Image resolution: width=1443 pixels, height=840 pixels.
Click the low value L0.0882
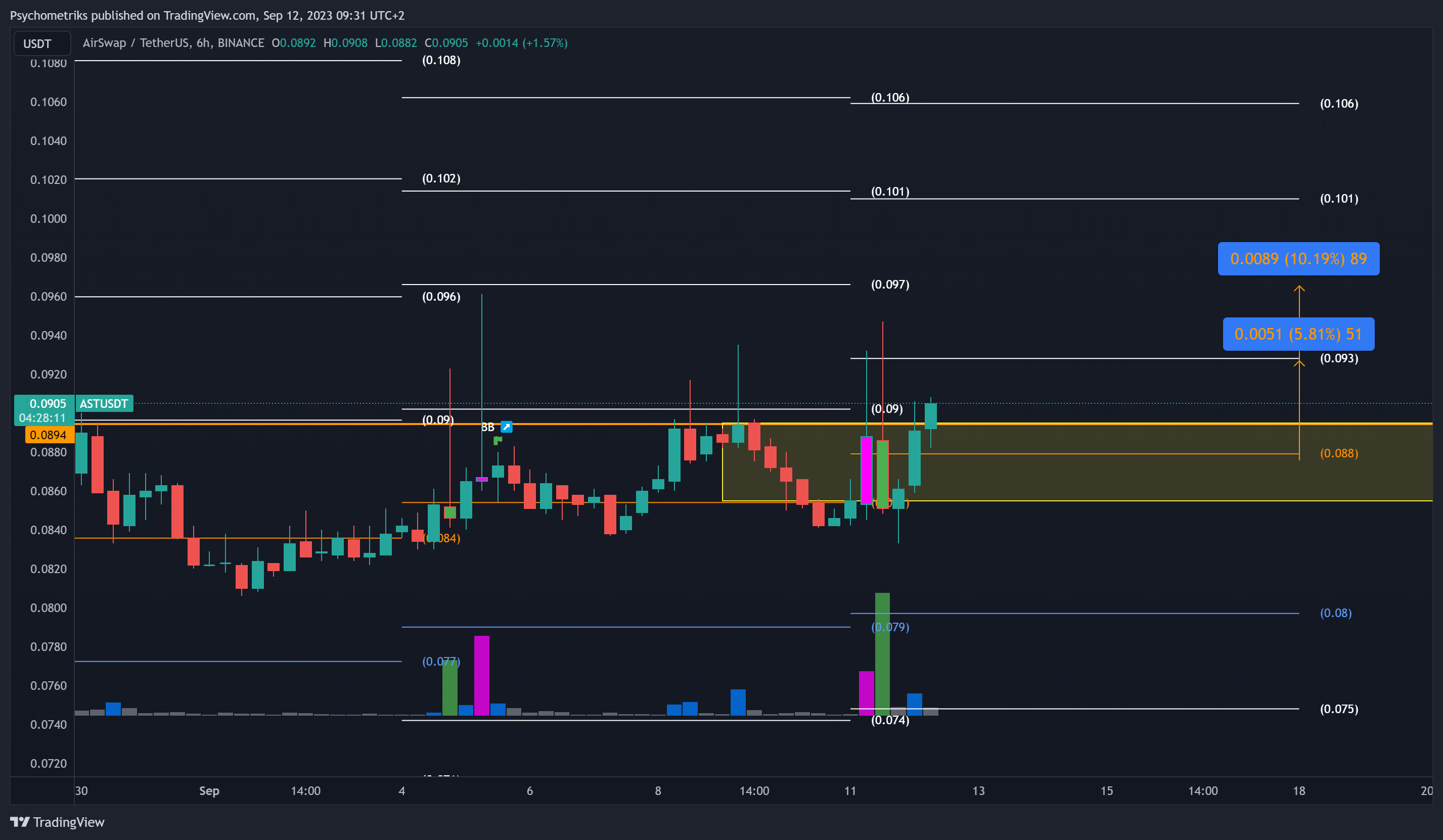coord(396,43)
